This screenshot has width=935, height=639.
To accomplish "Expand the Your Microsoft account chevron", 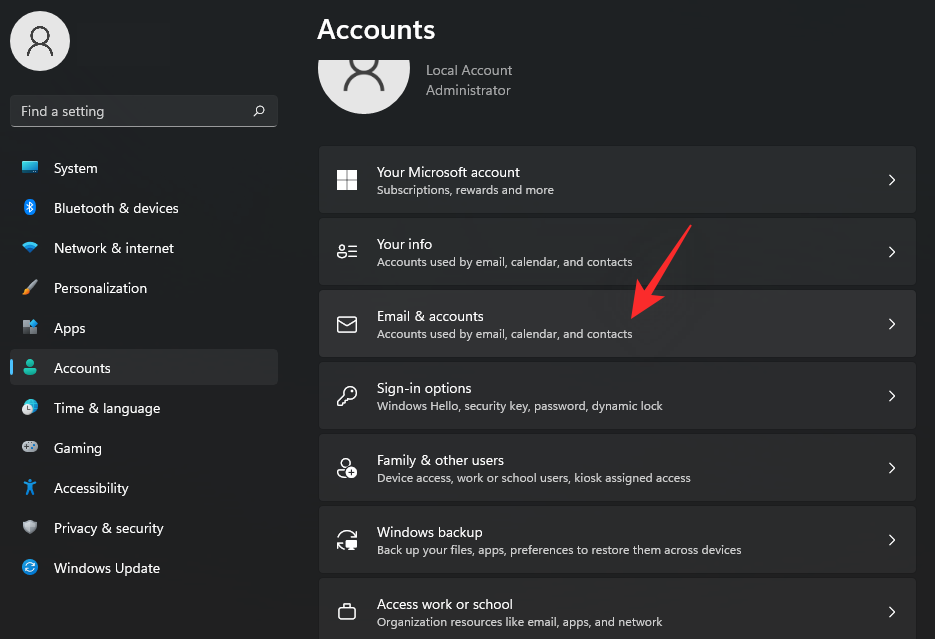I will [x=892, y=180].
